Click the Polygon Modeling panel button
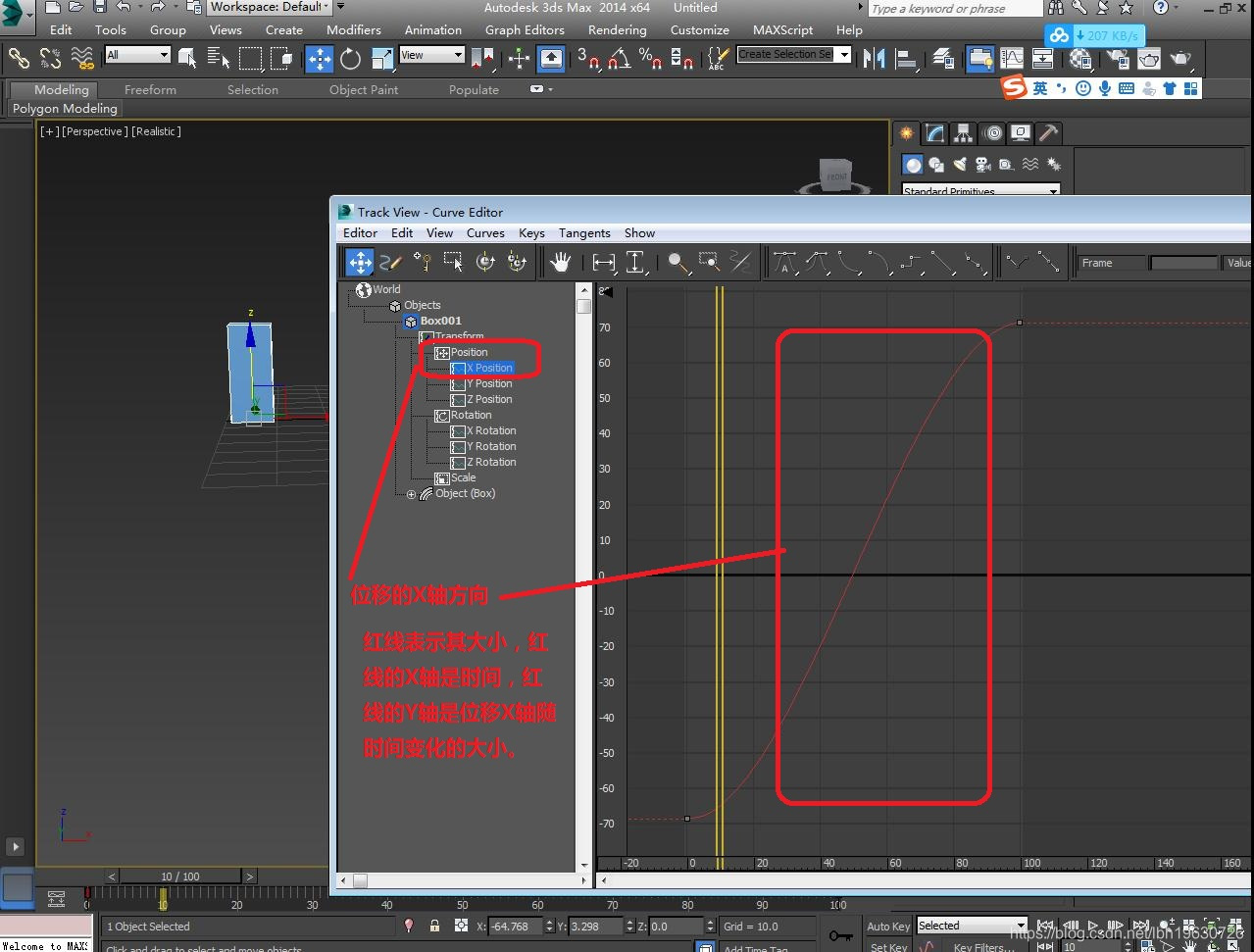The height and width of the screenshot is (952, 1254). click(65, 109)
